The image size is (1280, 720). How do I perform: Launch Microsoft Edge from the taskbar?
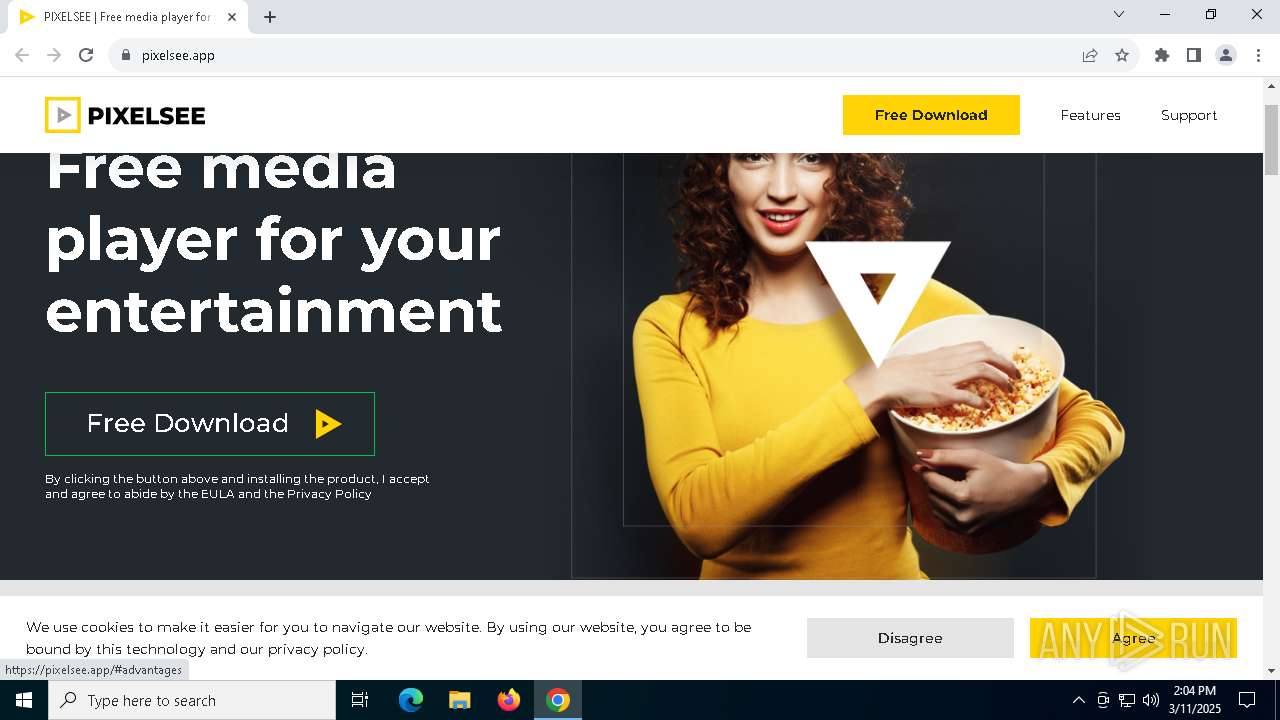[x=411, y=700]
